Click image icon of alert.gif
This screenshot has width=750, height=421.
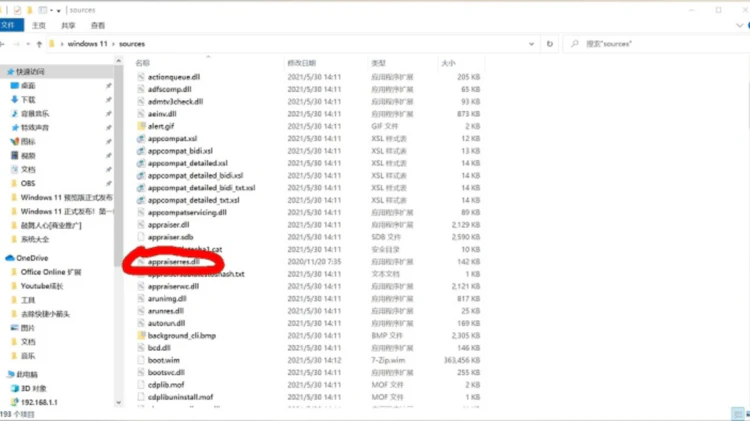pyautogui.click(x=141, y=126)
